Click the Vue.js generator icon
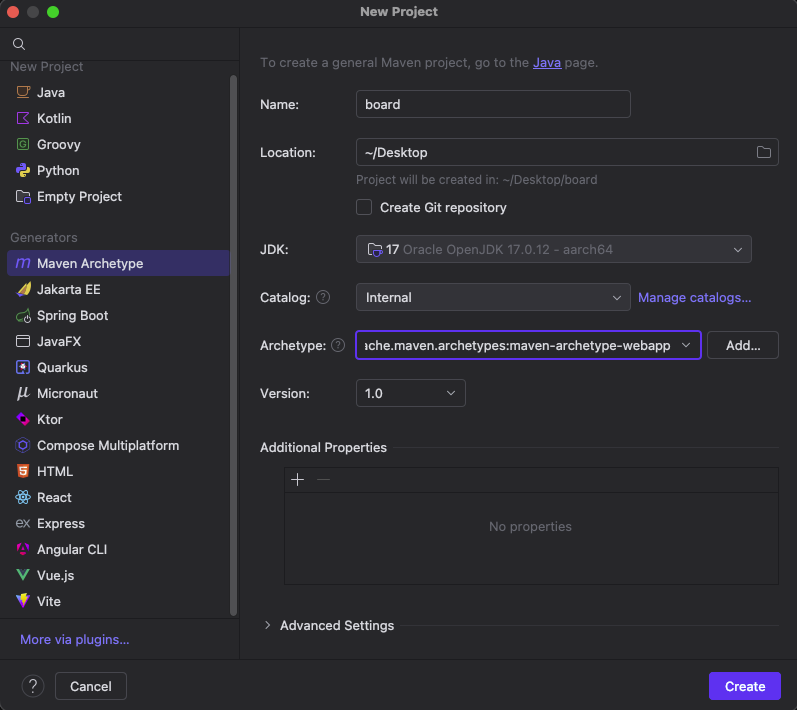This screenshot has height=710, width=797. click(x=23, y=575)
